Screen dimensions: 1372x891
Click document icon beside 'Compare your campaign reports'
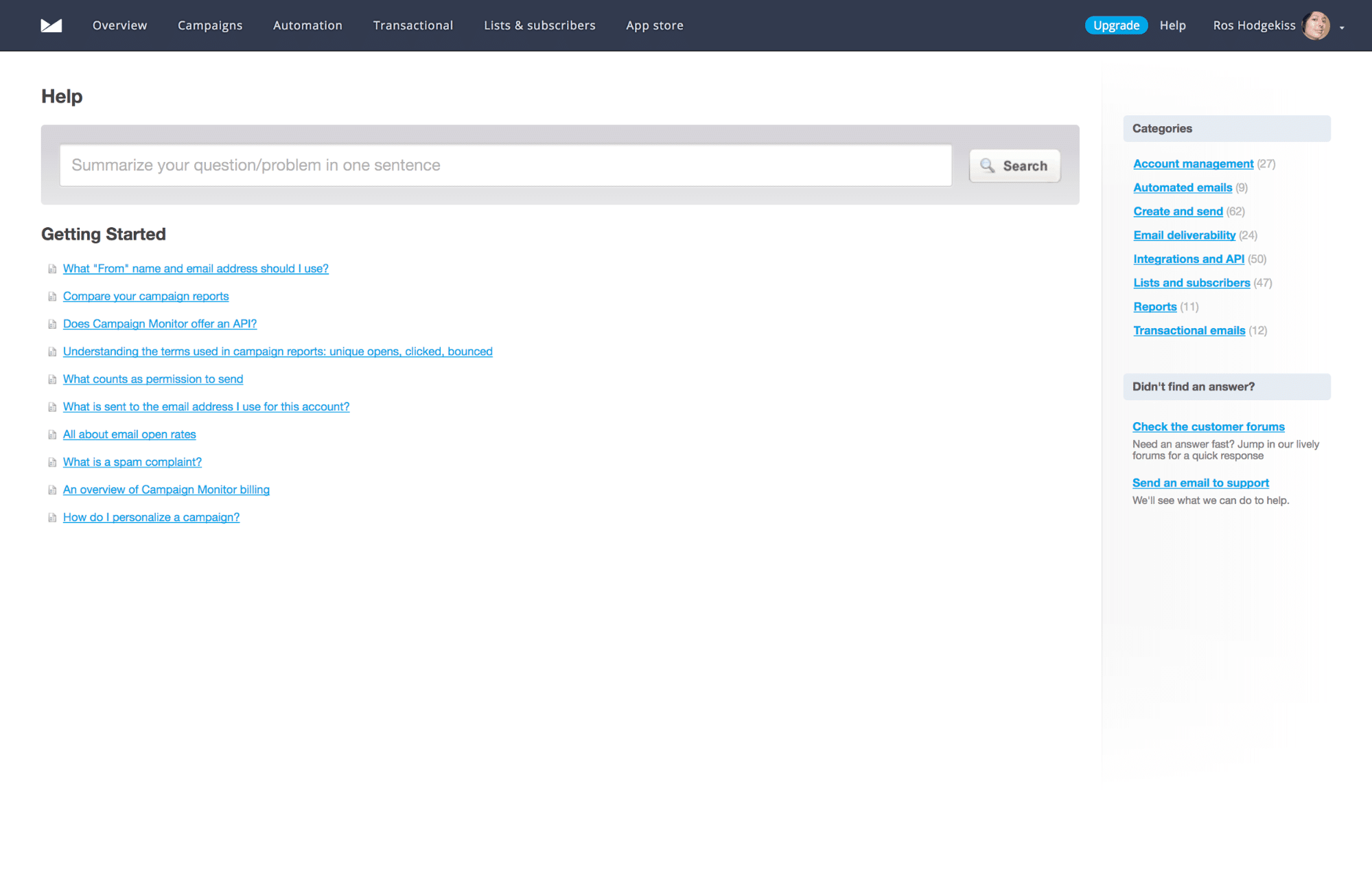tap(52, 297)
